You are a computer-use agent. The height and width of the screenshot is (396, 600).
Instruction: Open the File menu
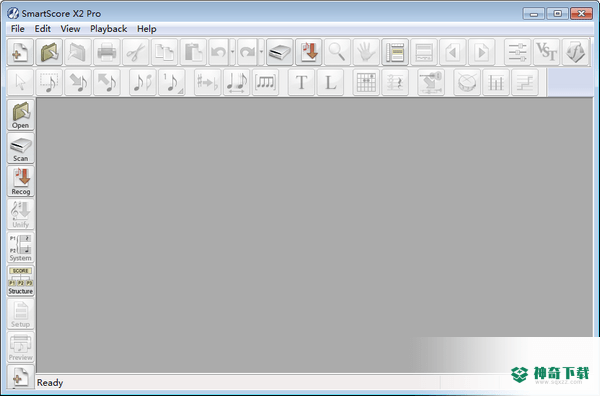pos(18,29)
